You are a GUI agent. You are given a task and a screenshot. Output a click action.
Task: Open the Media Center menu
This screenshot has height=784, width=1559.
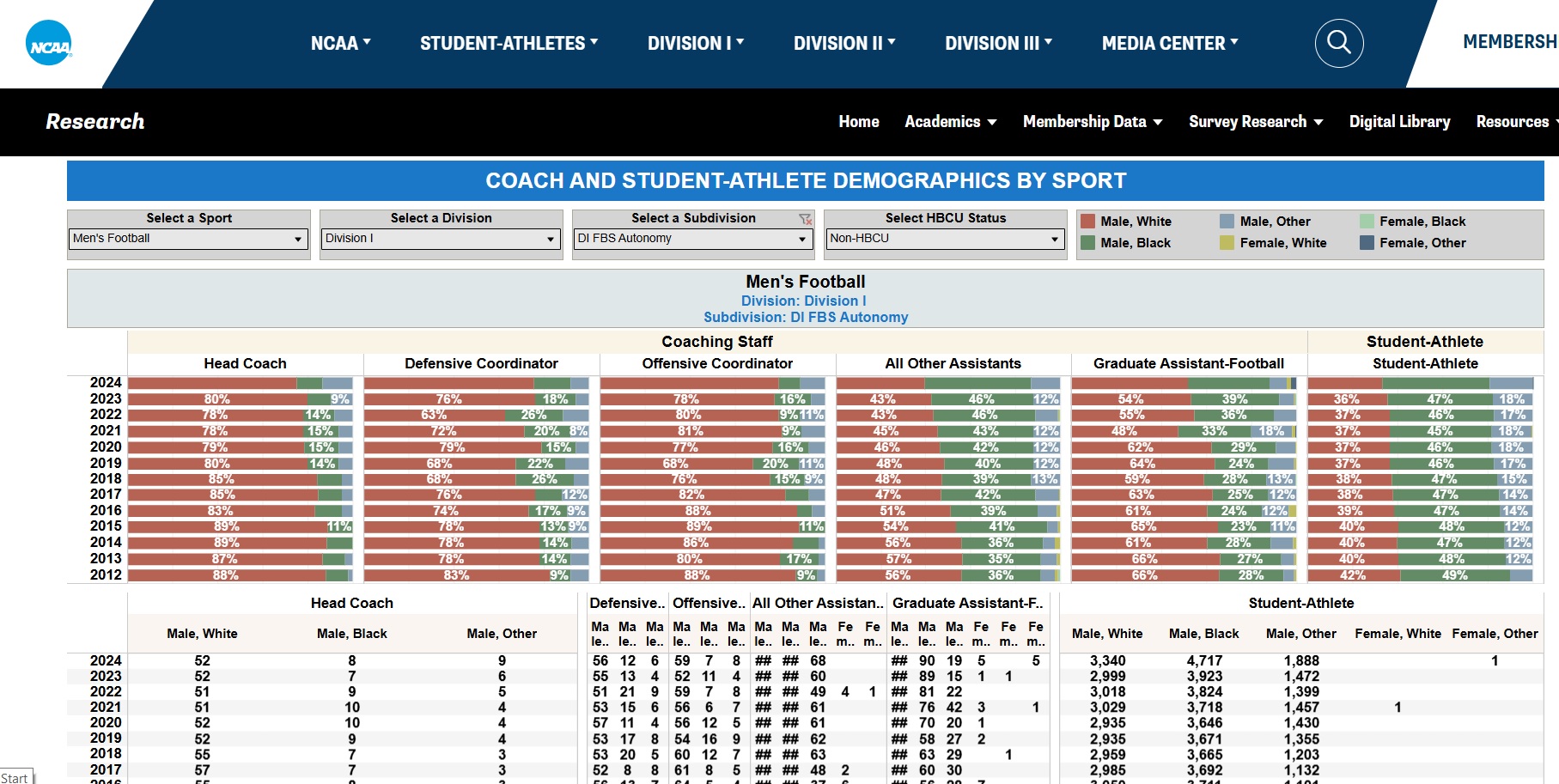[1170, 43]
